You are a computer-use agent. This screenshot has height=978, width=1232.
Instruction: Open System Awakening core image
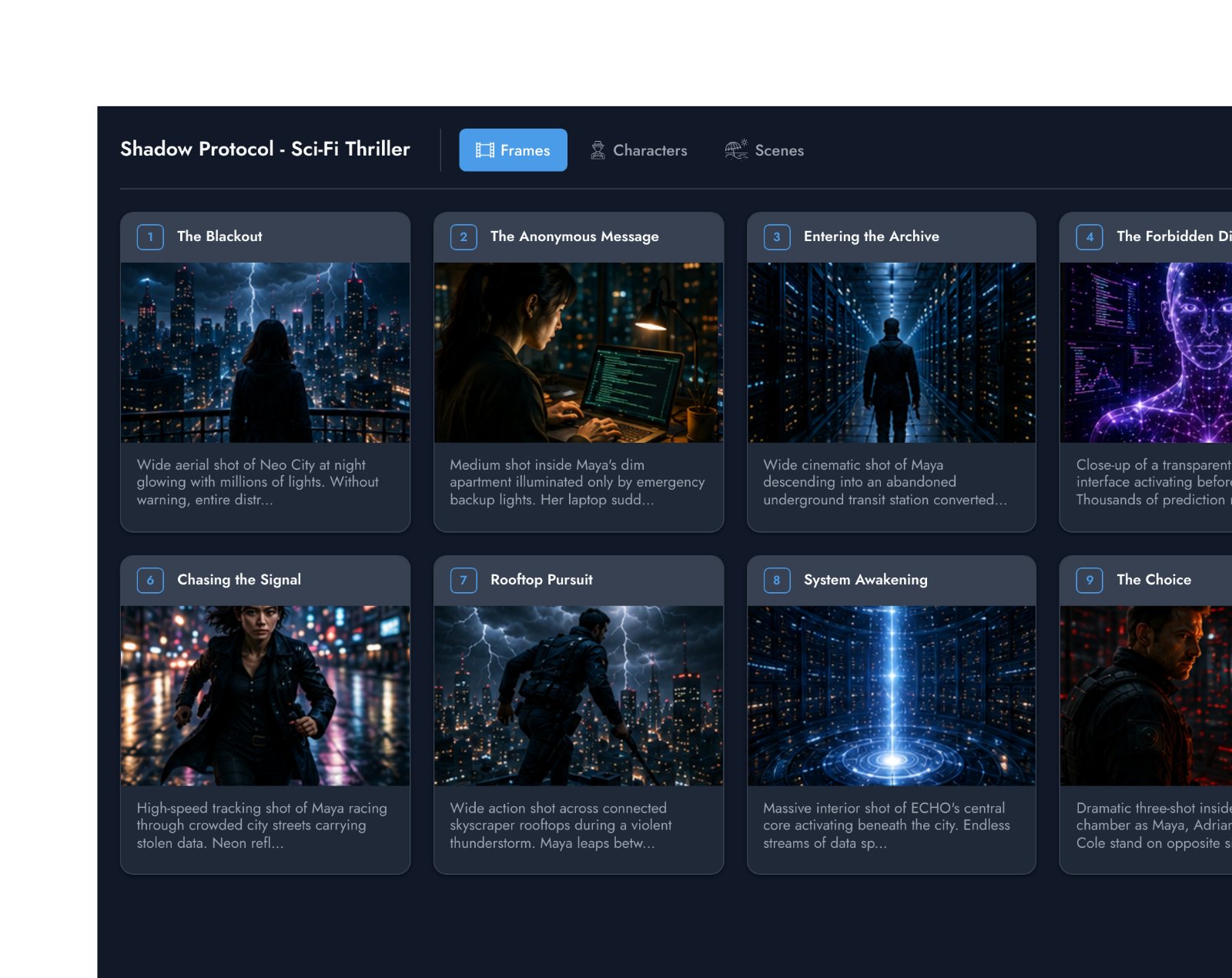pyautogui.click(x=892, y=696)
